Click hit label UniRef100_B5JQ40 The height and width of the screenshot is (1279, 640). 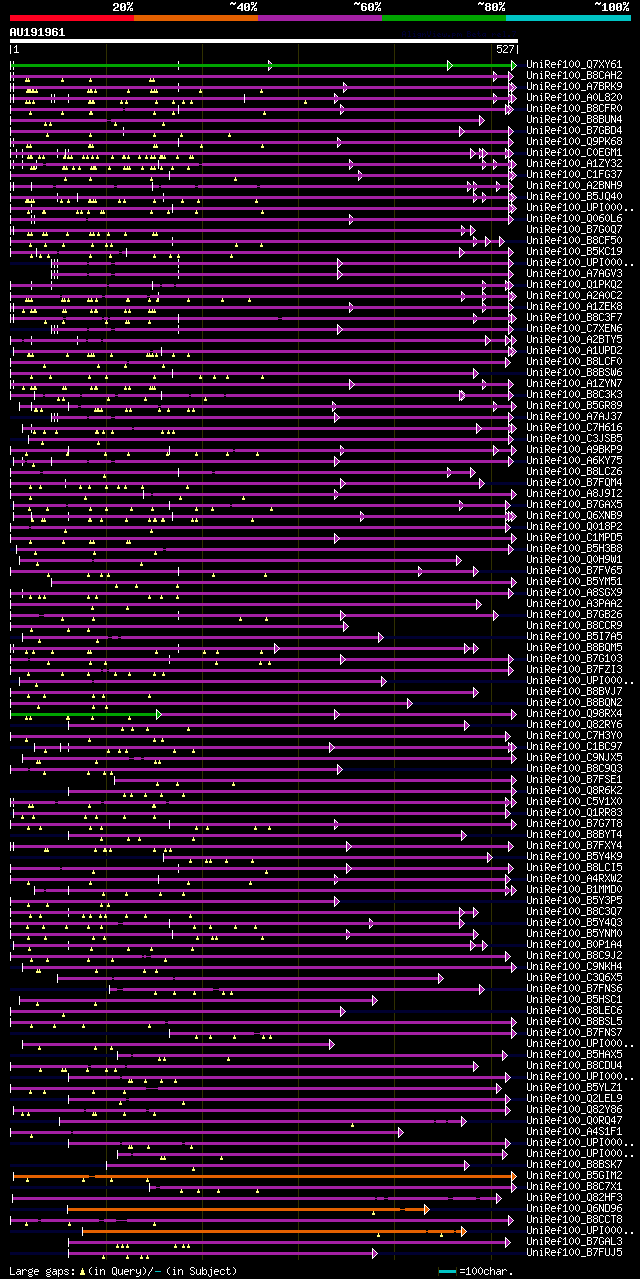573,197
